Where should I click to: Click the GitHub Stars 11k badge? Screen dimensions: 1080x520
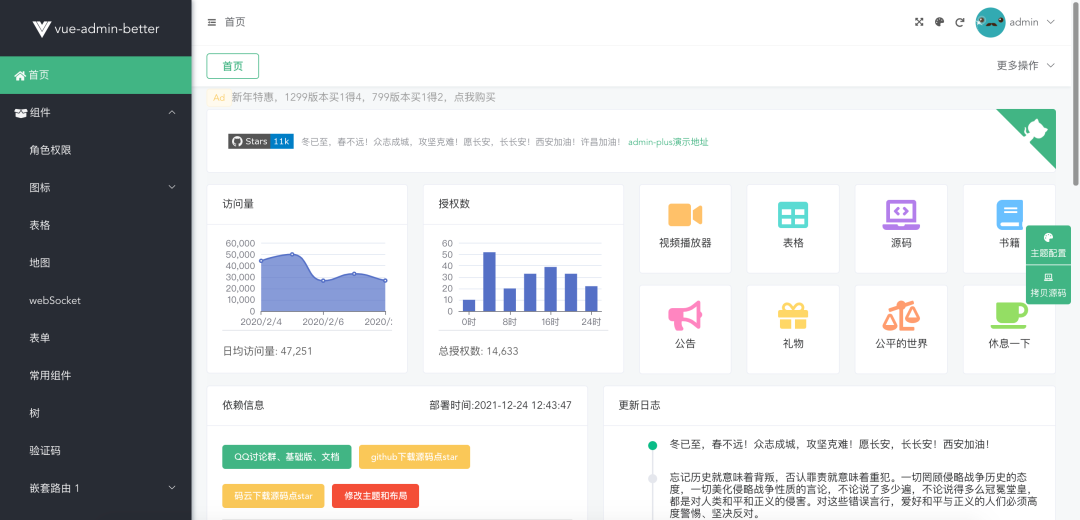pos(261,141)
